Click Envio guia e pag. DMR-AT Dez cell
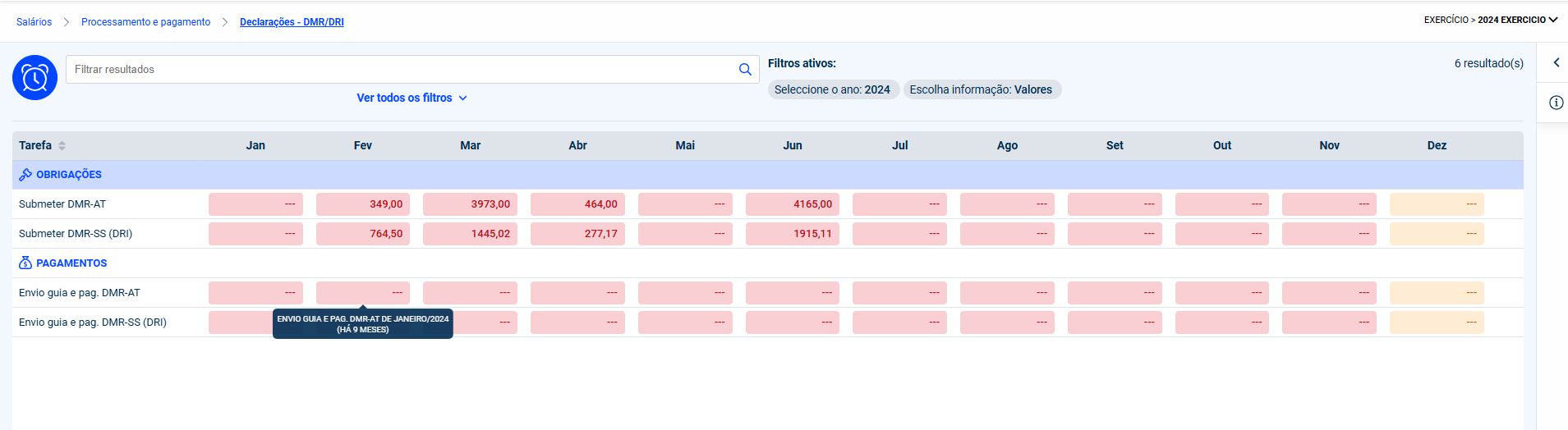Image resolution: width=1568 pixels, height=430 pixels. click(1437, 293)
